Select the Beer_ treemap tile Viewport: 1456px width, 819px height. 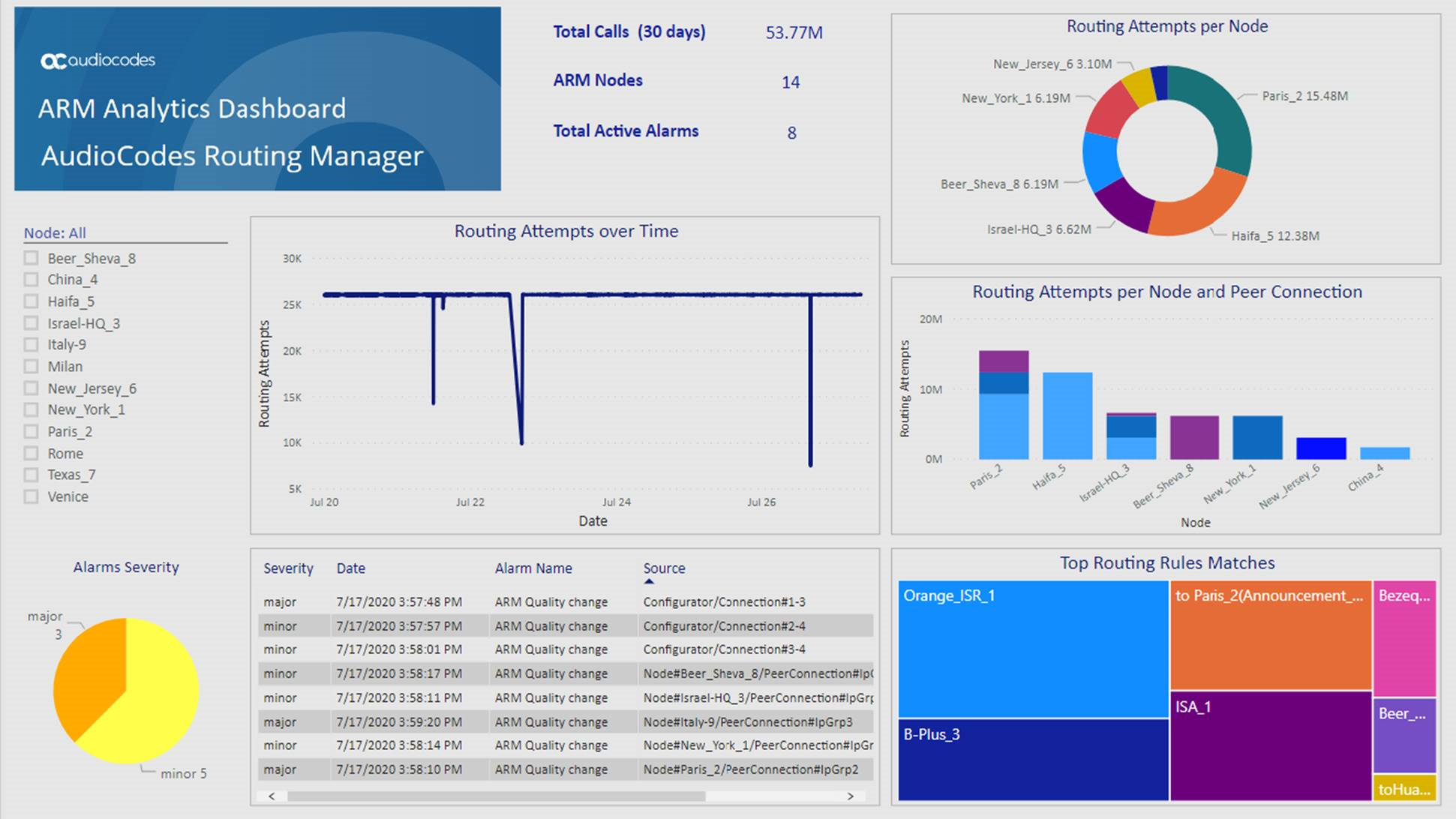pos(1404,736)
